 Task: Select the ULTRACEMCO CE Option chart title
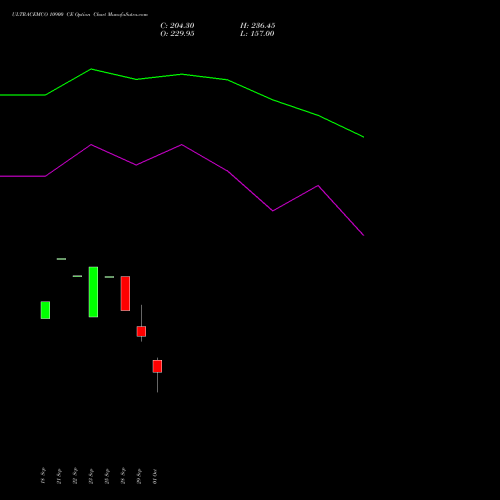(80, 15)
